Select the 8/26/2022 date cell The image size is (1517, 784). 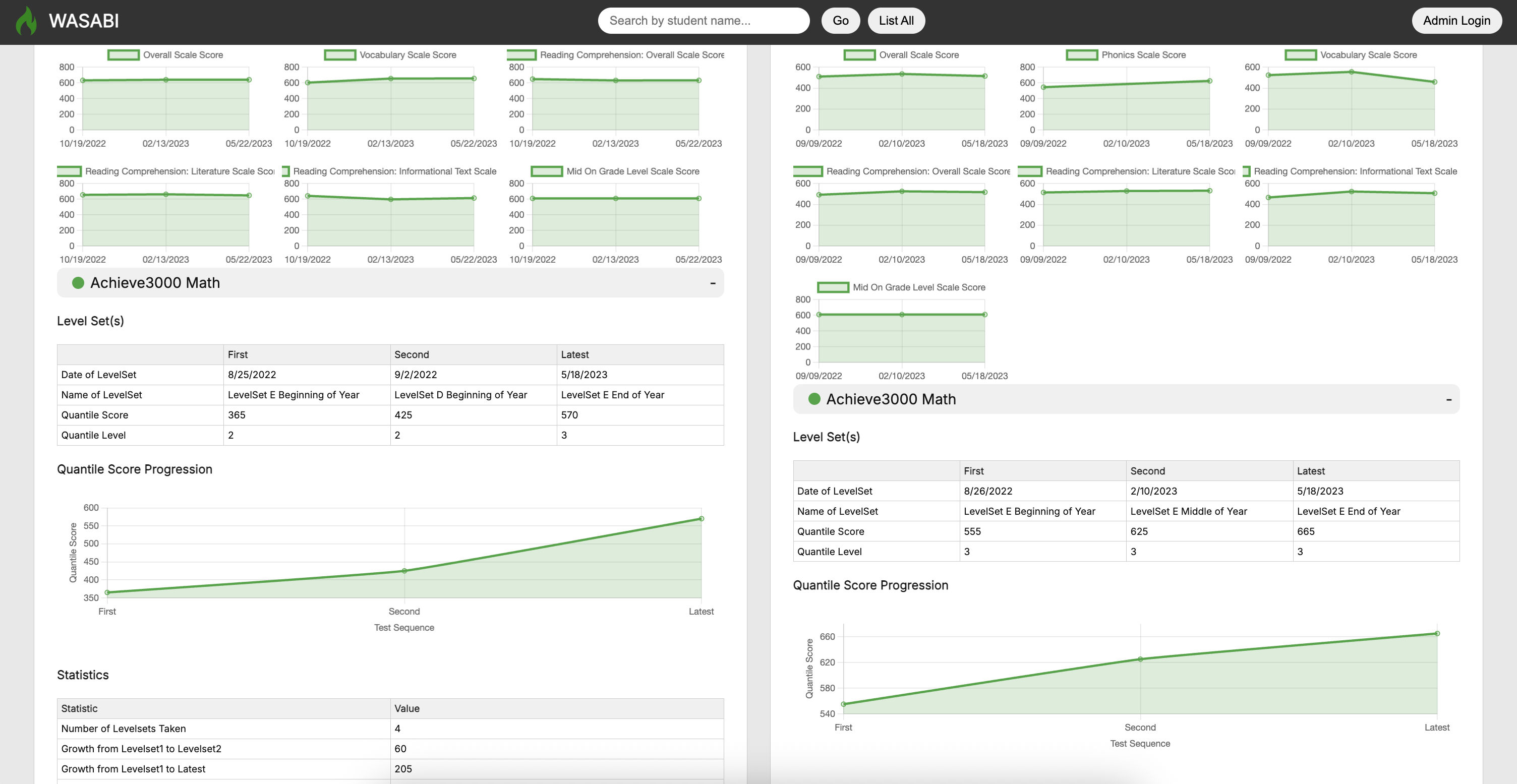click(x=1043, y=492)
